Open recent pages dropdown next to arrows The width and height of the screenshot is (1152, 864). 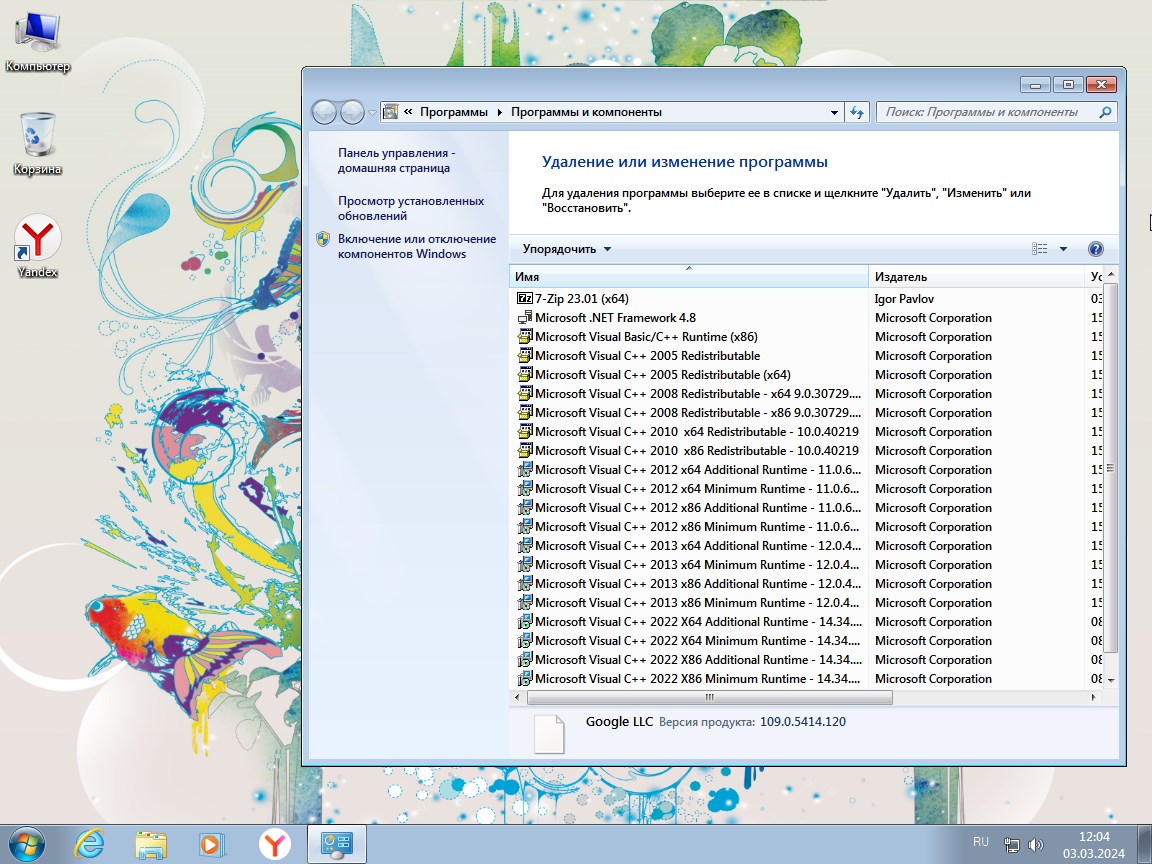click(372, 112)
